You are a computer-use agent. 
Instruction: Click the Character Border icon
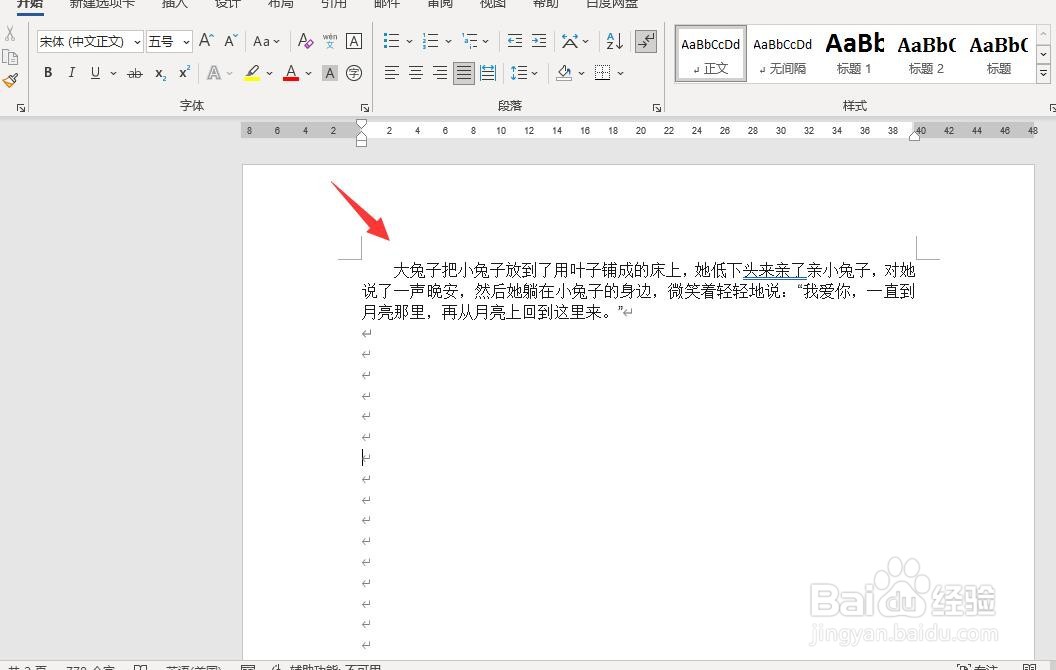click(x=354, y=42)
